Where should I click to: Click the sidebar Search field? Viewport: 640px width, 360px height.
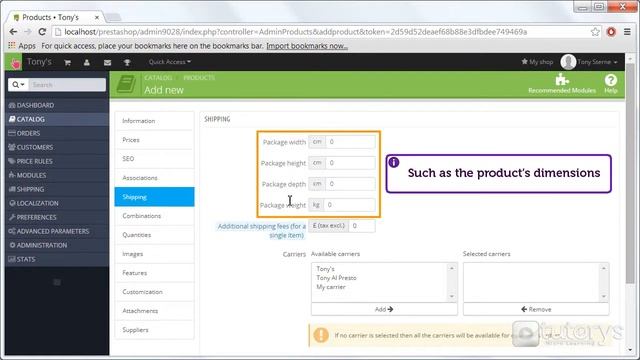67,84
